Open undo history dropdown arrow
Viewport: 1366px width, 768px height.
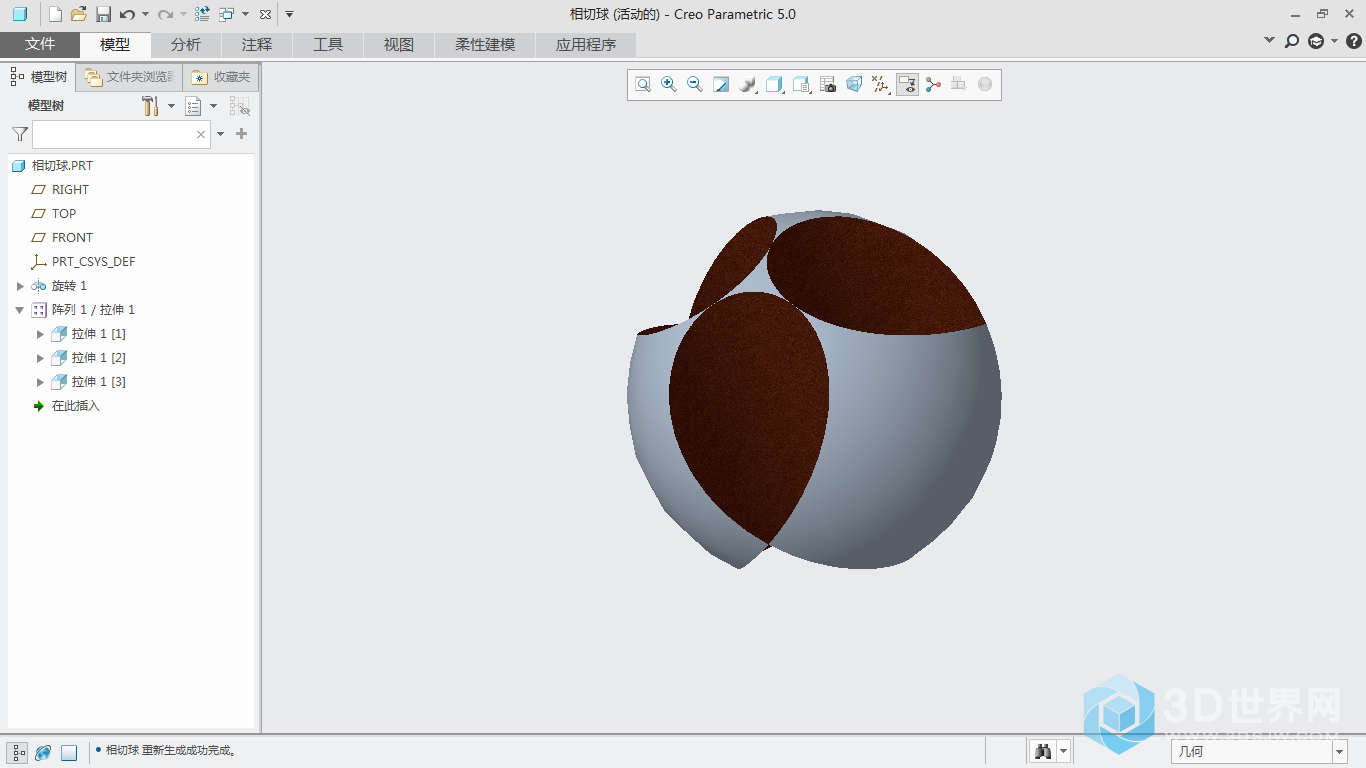[145, 14]
